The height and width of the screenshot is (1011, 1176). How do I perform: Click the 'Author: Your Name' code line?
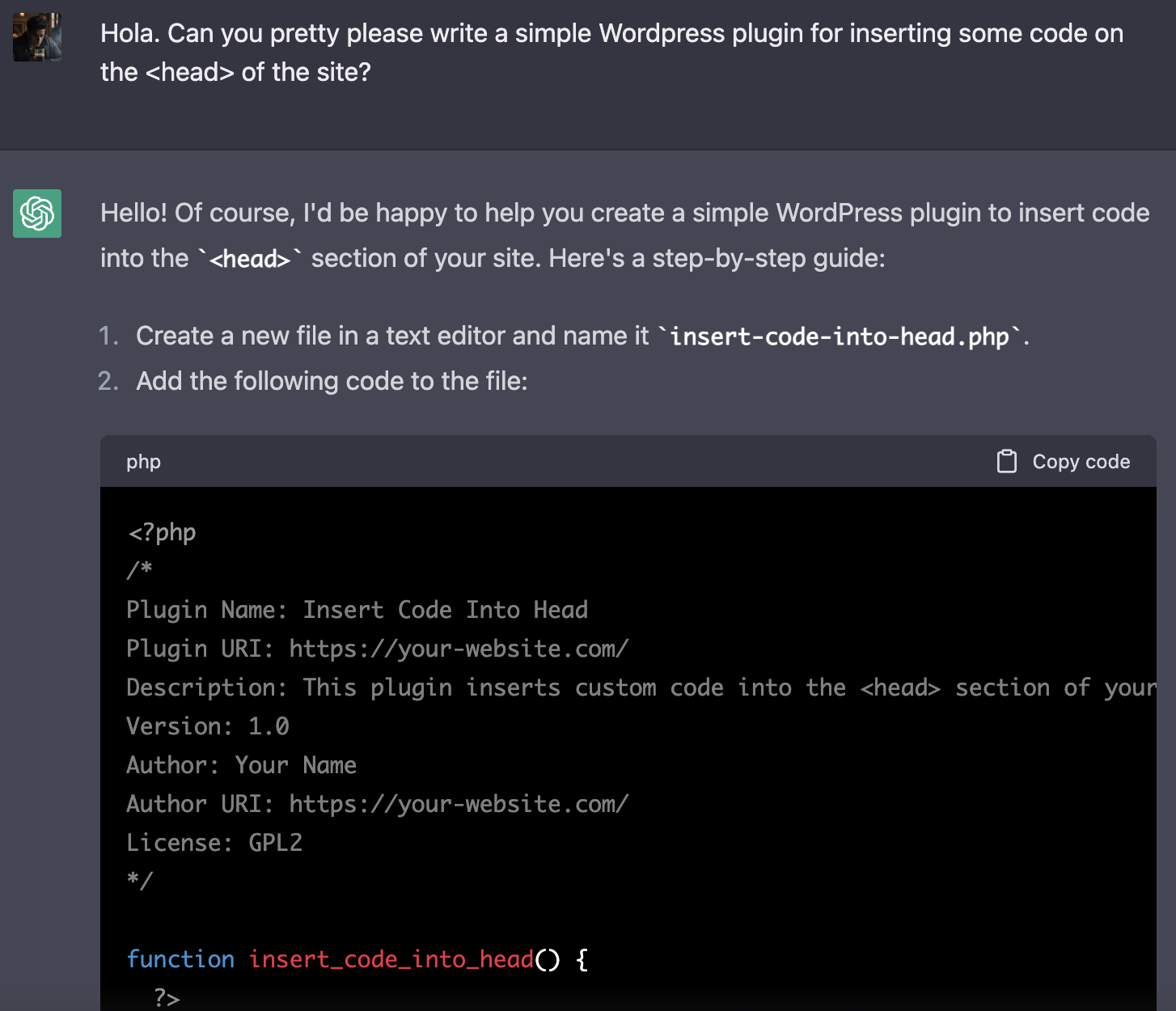[242, 765]
